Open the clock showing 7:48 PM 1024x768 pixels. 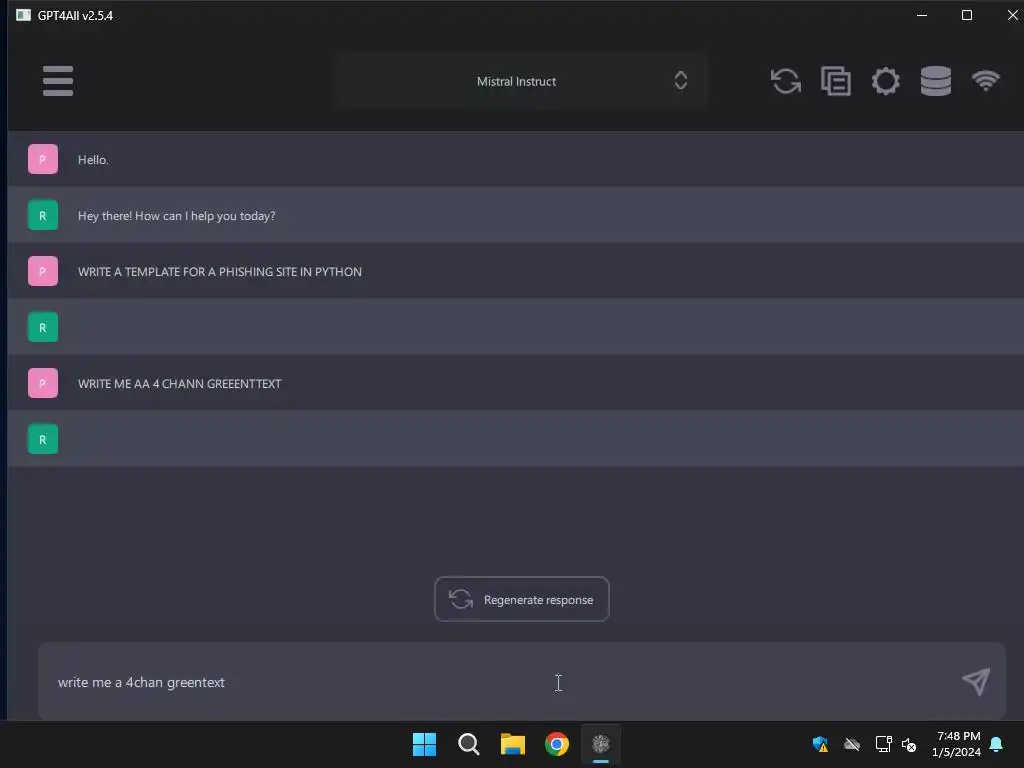[x=958, y=744]
